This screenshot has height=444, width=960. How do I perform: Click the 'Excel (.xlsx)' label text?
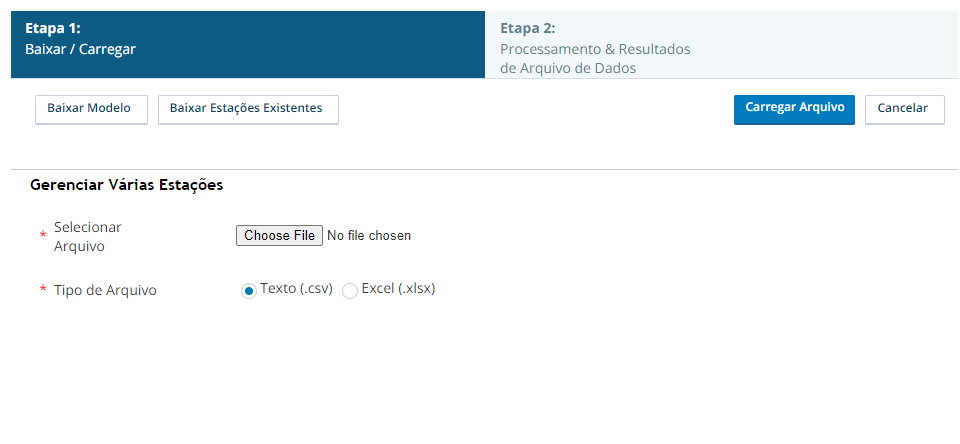pos(399,288)
